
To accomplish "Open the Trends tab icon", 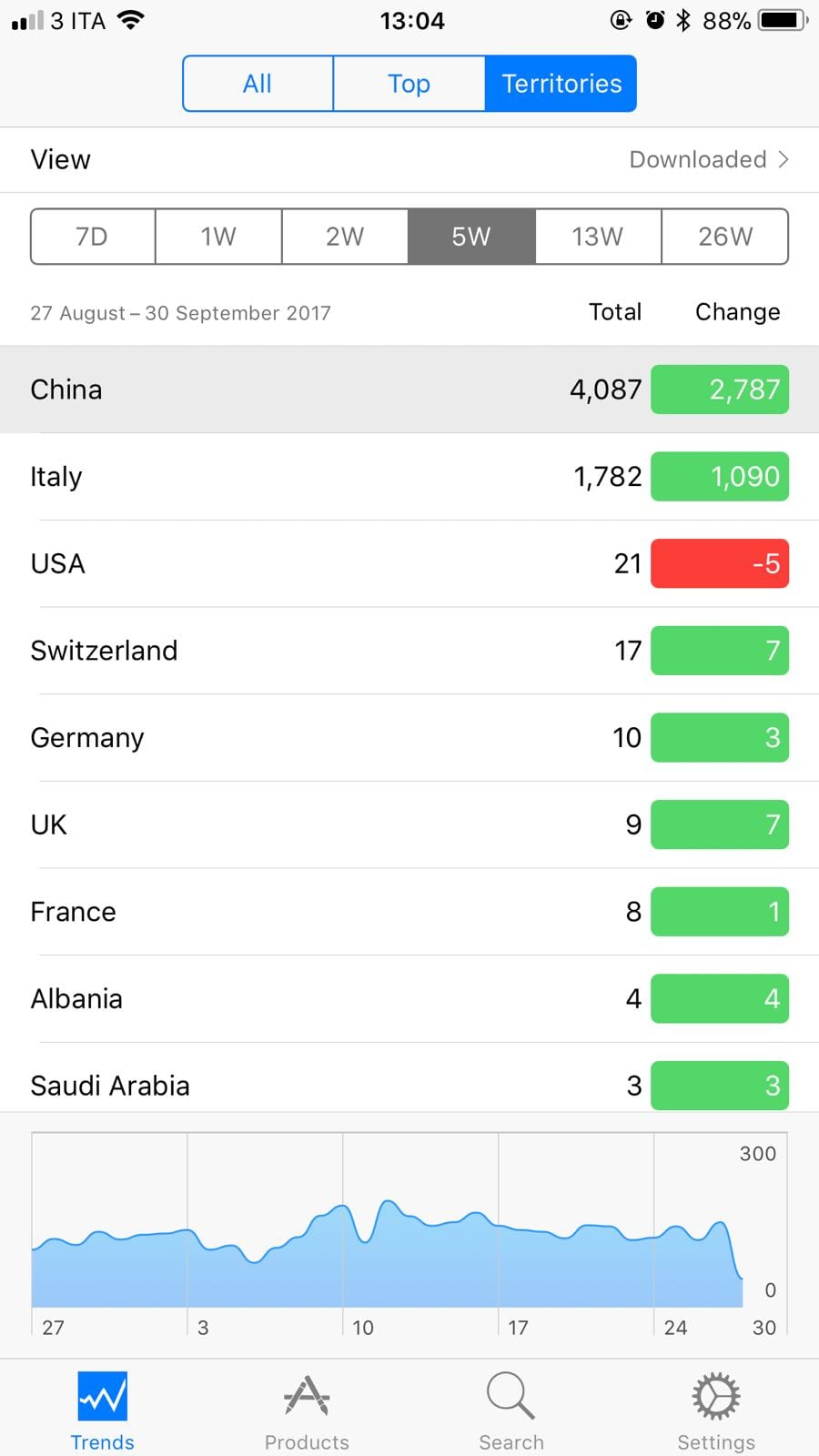I will 102,1397.
